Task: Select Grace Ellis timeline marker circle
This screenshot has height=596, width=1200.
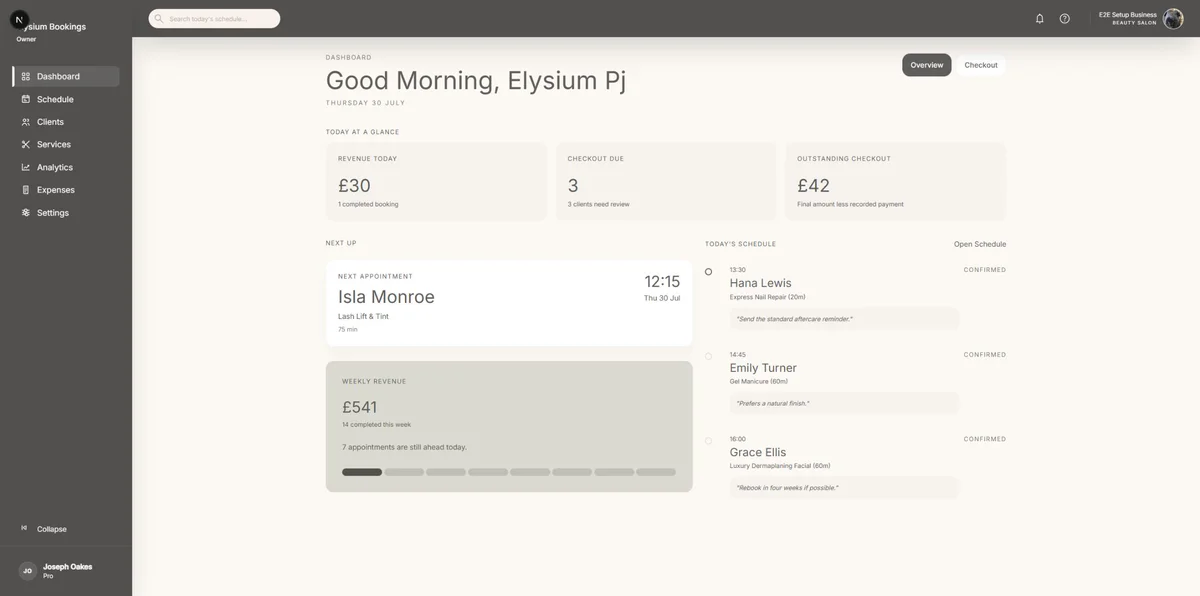Action: [709, 441]
